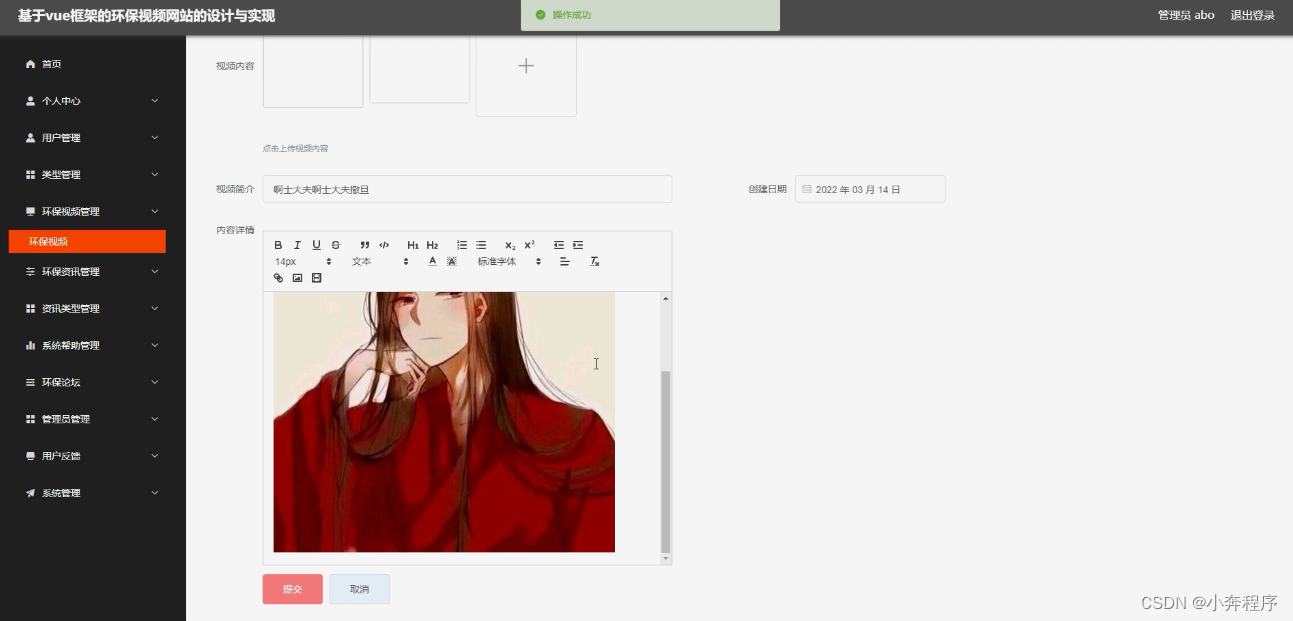Create an ordered numbered list
This screenshot has width=1293, height=621.
tap(462, 245)
